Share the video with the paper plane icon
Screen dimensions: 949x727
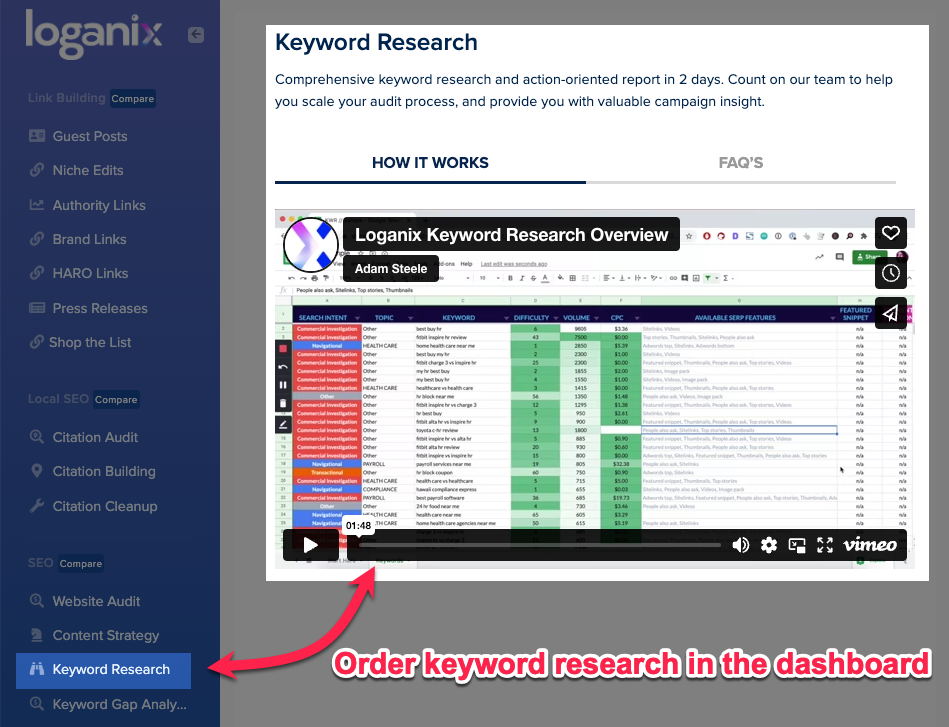click(x=890, y=313)
